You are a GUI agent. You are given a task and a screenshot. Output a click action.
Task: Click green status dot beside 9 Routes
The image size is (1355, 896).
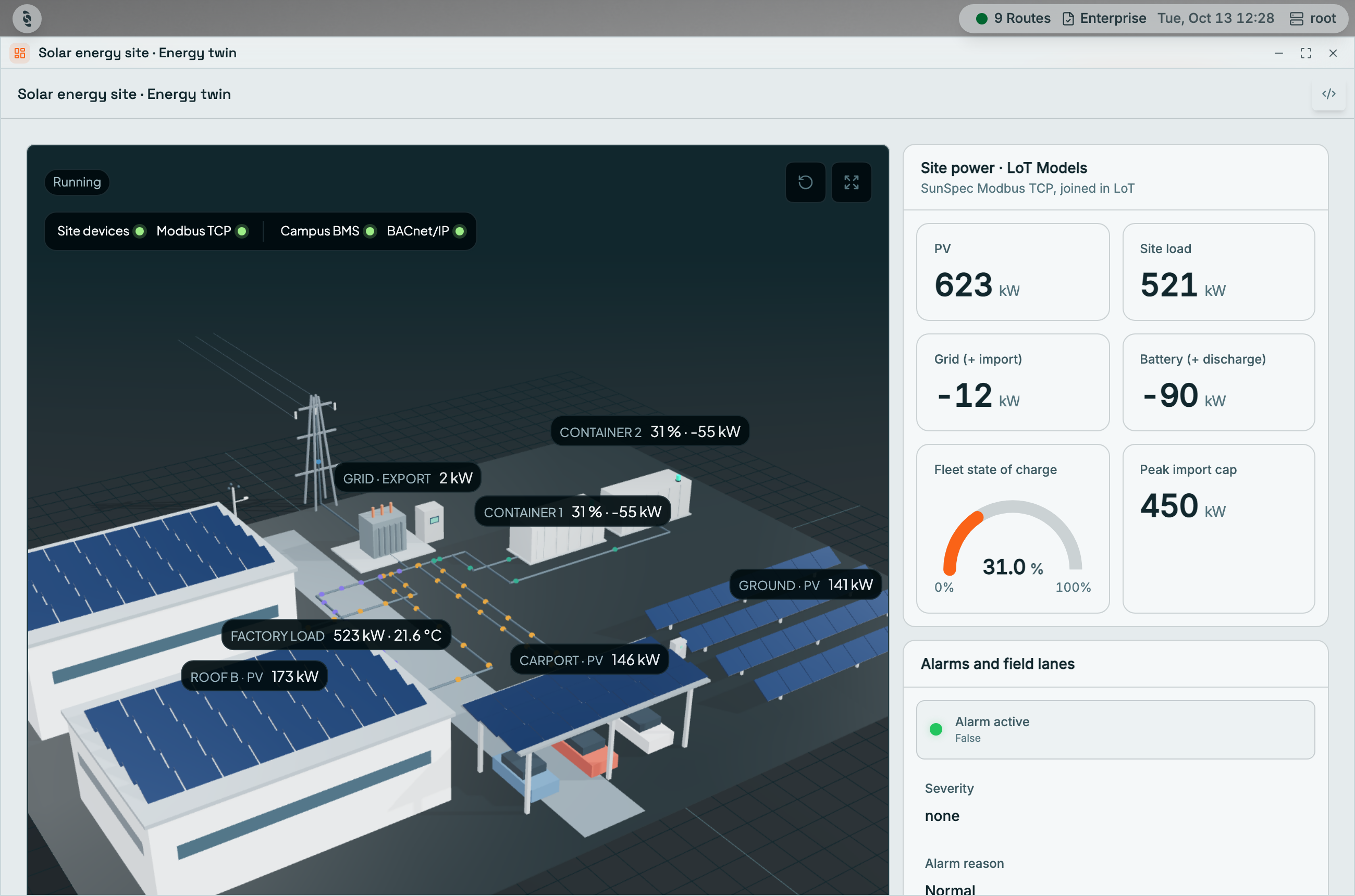tap(982, 19)
